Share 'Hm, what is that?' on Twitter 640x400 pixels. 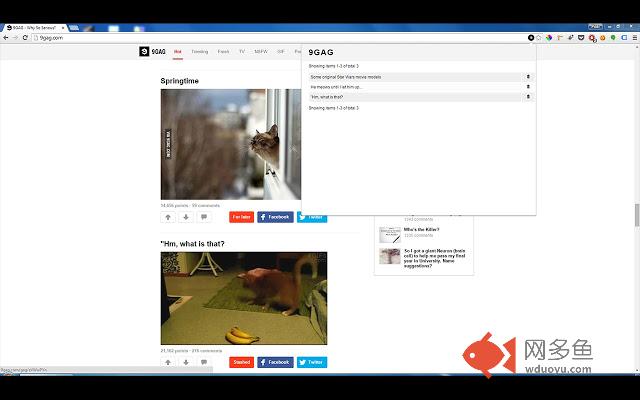pos(312,362)
